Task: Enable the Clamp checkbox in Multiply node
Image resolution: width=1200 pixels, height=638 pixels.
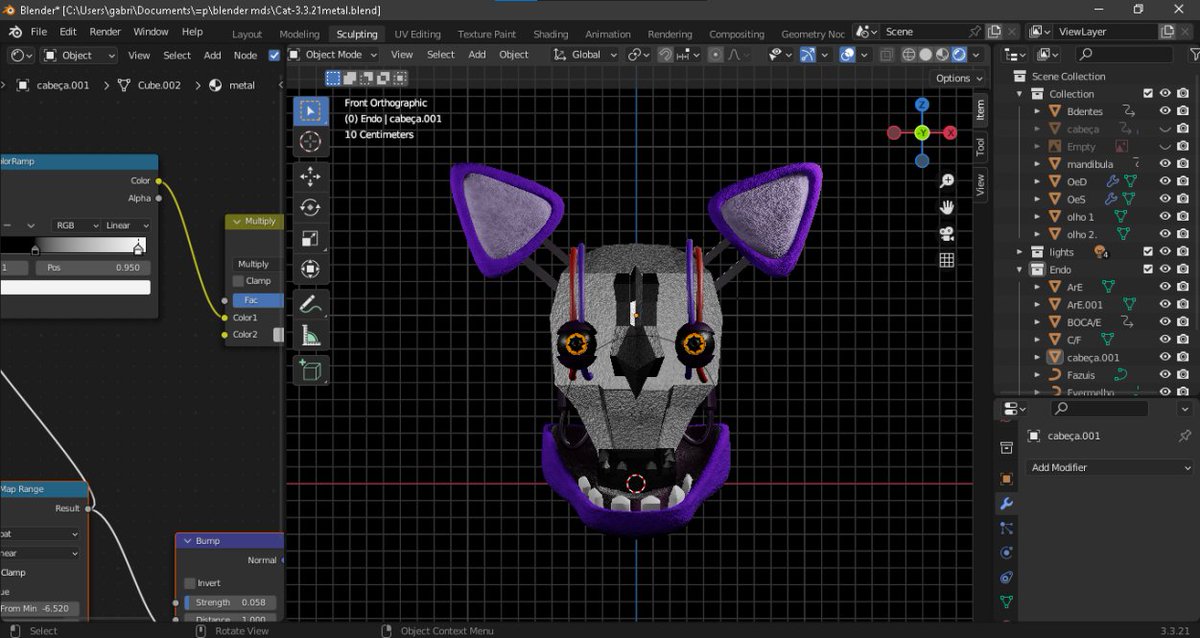Action: coord(238,281)
